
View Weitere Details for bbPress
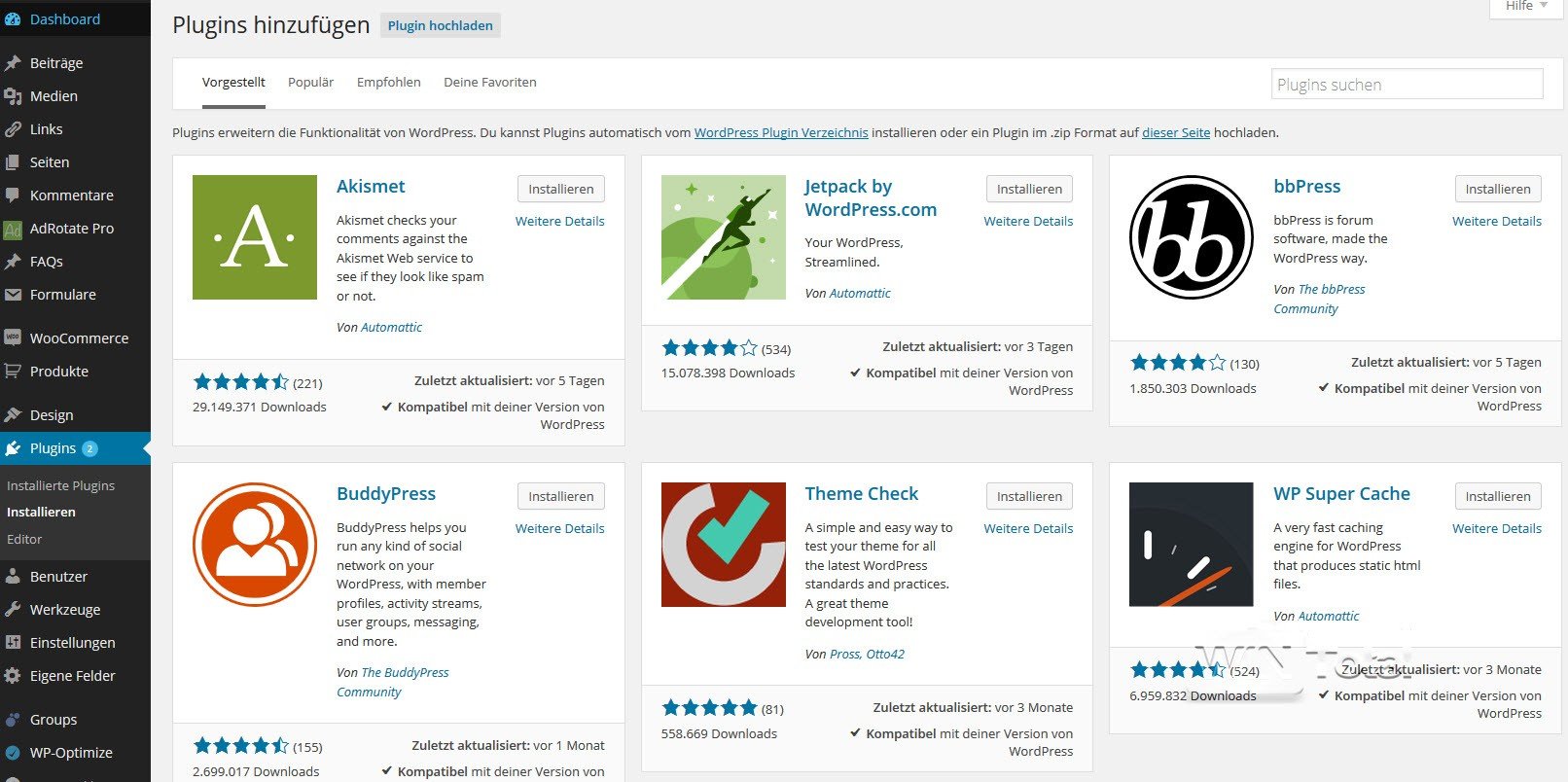click(x=1497, y=221)
